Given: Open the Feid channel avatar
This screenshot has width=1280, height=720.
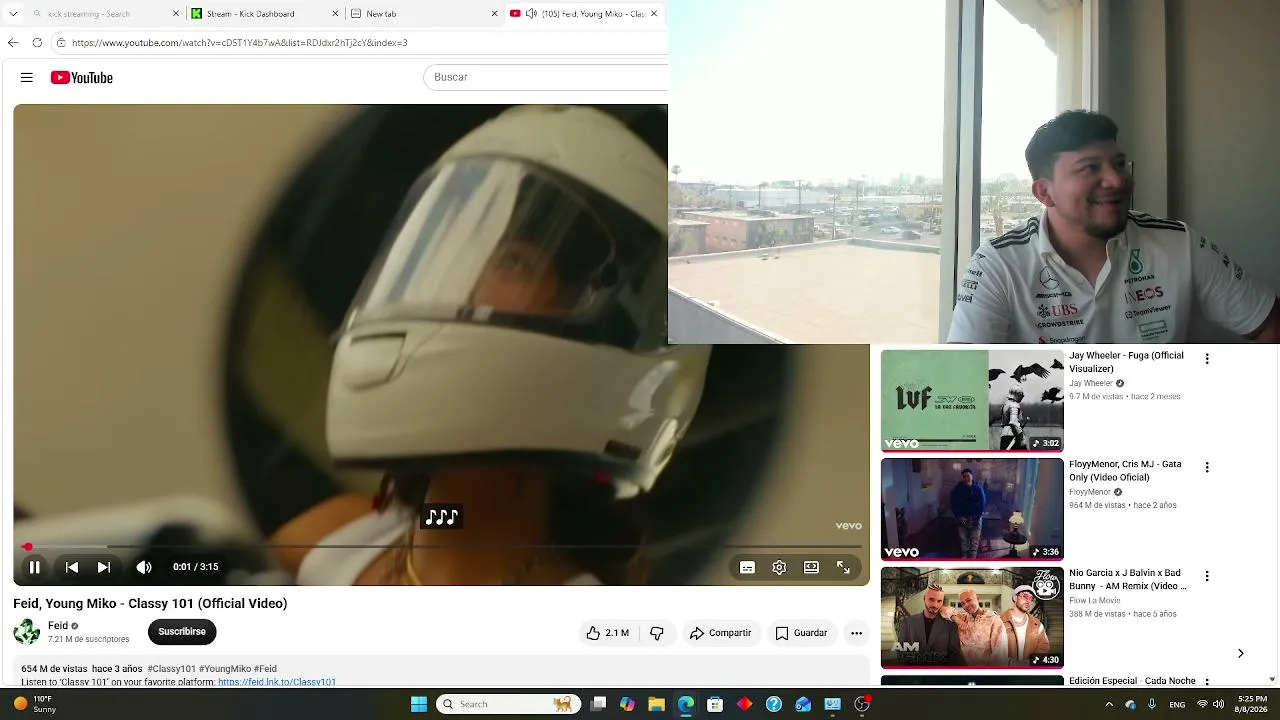Looking at the screenshot, I should 27,632.
